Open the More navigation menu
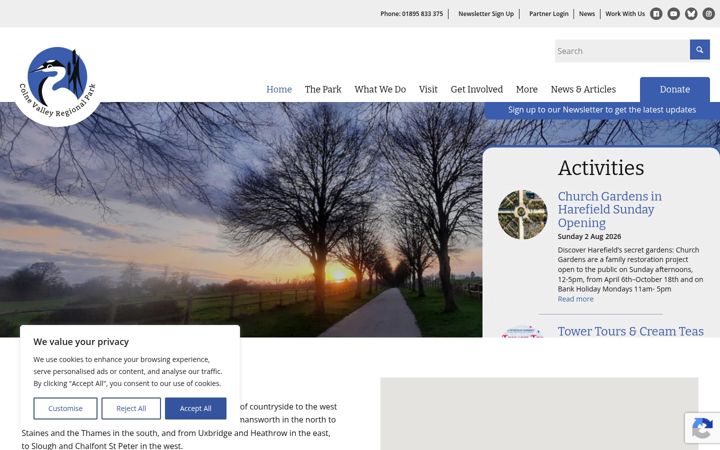Image resolution: width=720 pixels, height=450 pixels. 527,90
